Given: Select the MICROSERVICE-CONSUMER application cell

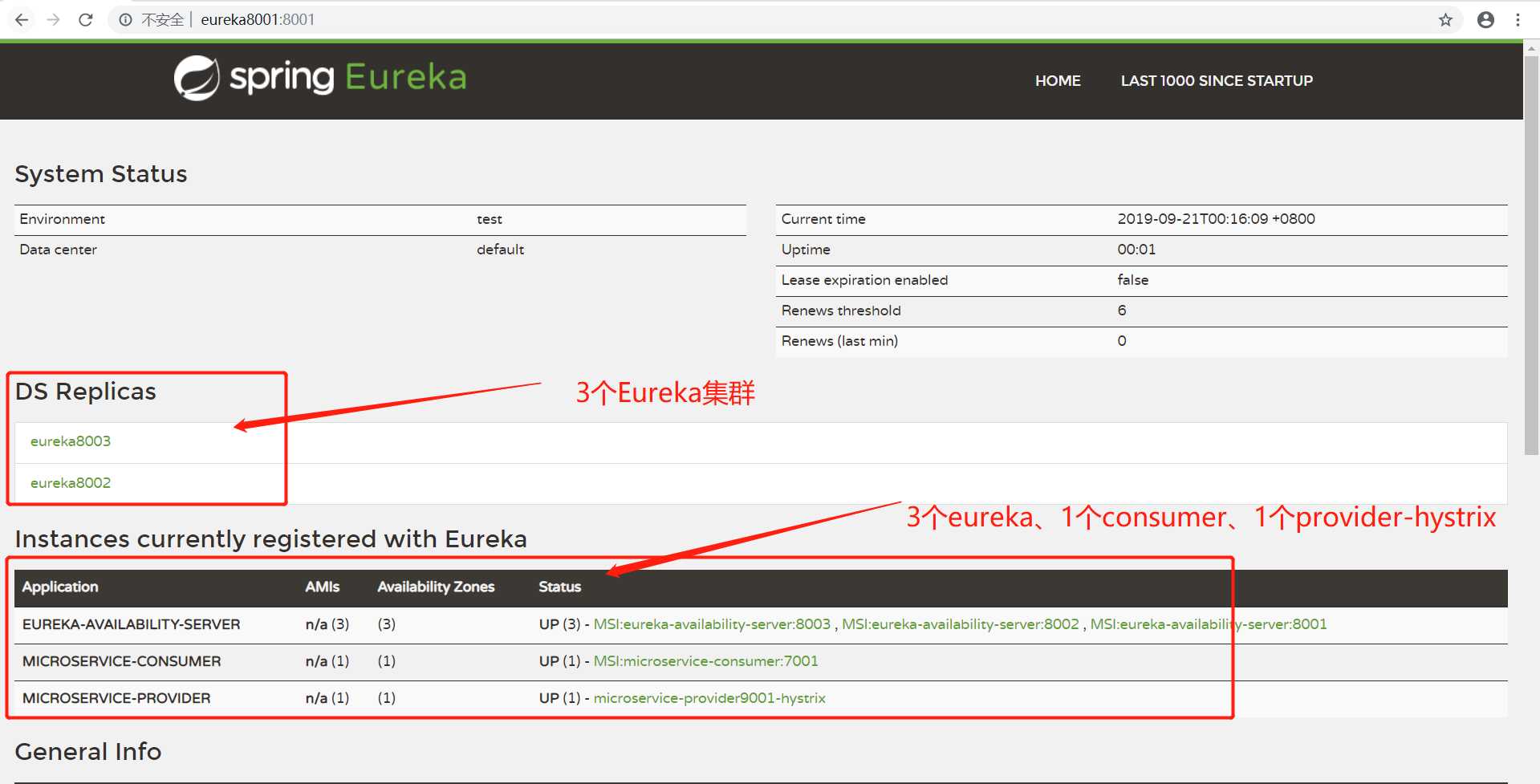Looking at the screenshot, I should click(x=121, y=660).
